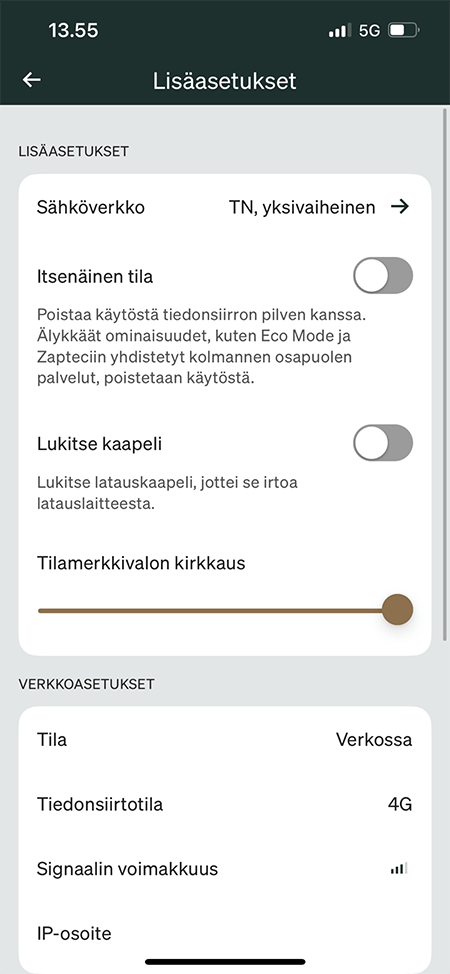This screenshot has width=450, height=974.
Task: Tap the battery icon in the status bar
Action: pyautogui.click(x=404, y=30)
